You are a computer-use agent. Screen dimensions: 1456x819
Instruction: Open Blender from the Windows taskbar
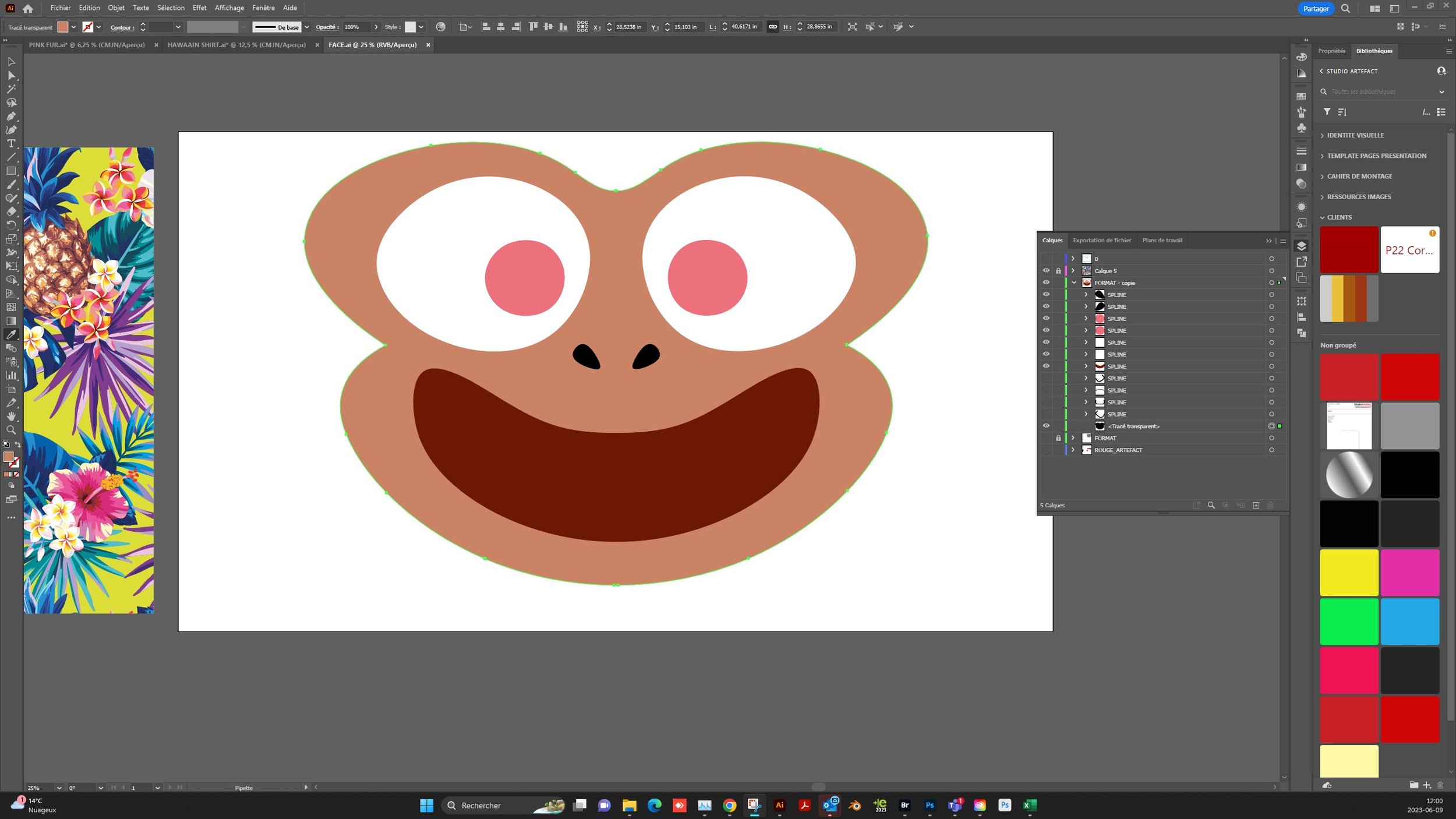[x=854, y=805]
